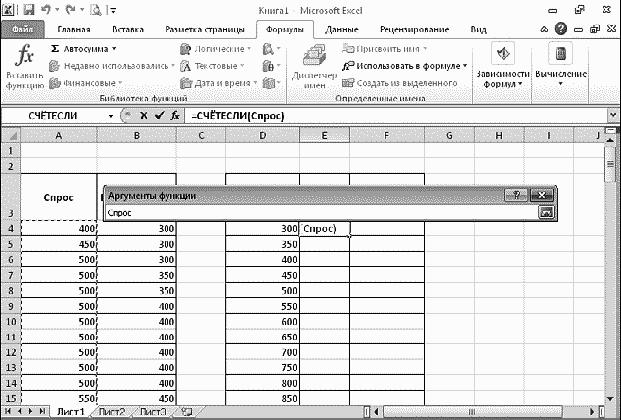Open Text (Текстовые) functions list

click(212, 66)
